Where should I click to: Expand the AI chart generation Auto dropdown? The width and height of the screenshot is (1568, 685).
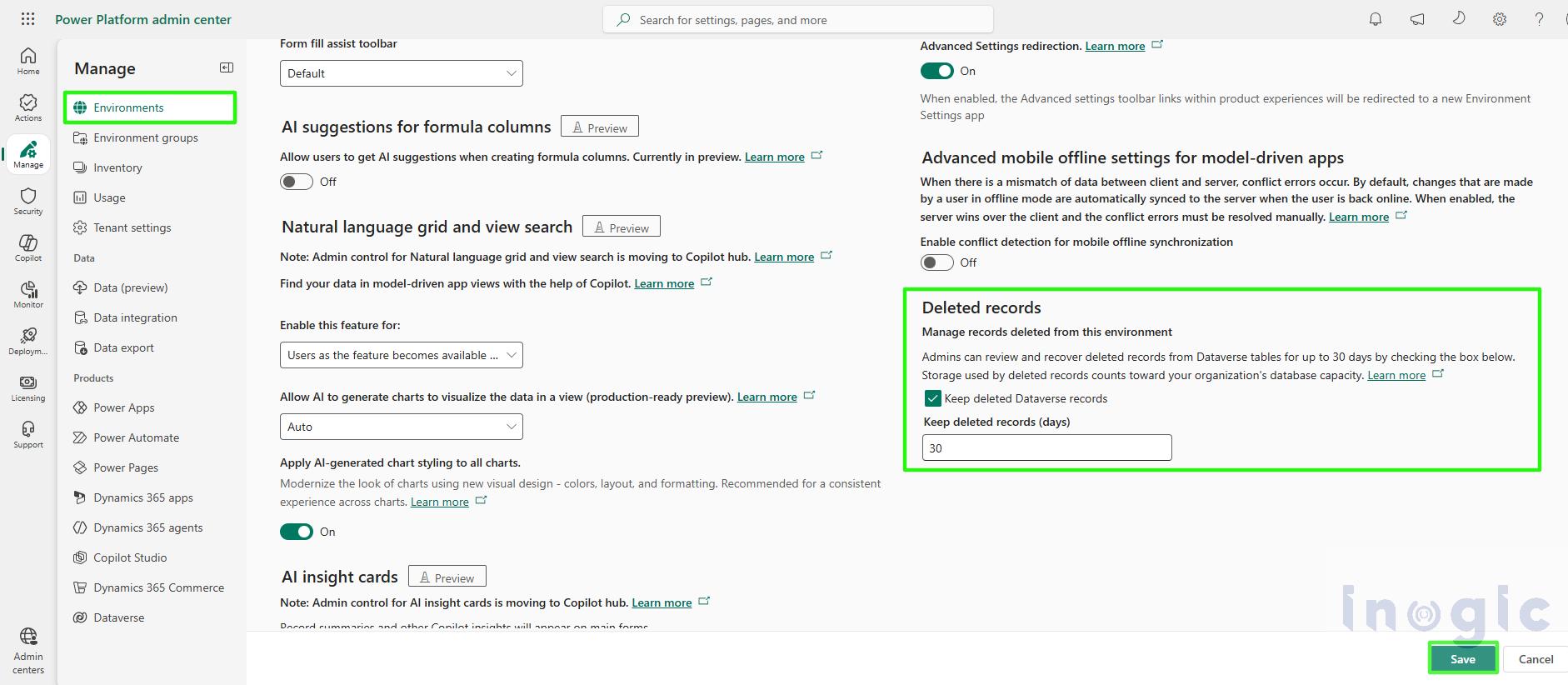coord(402,427)
